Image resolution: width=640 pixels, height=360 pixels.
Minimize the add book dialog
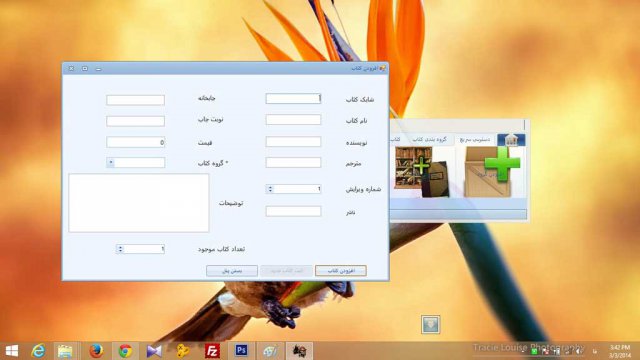[x=98, y=69]
